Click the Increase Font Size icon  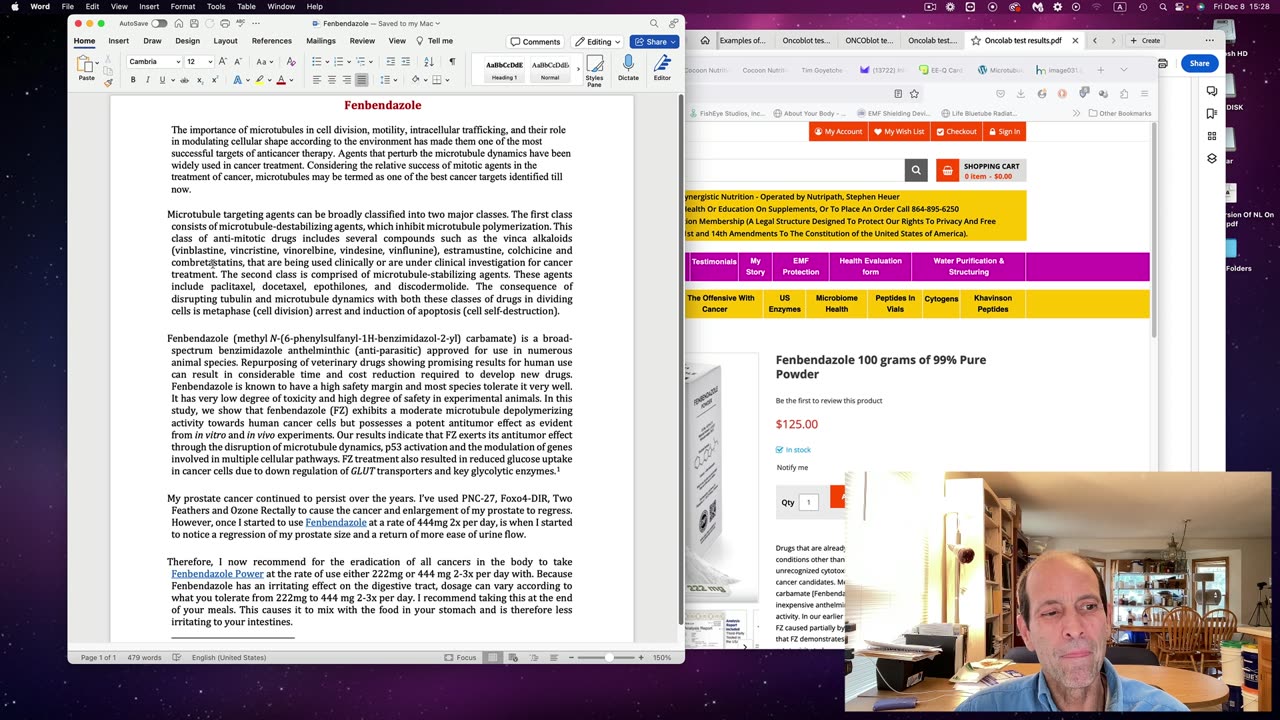[x=222, y=62]
